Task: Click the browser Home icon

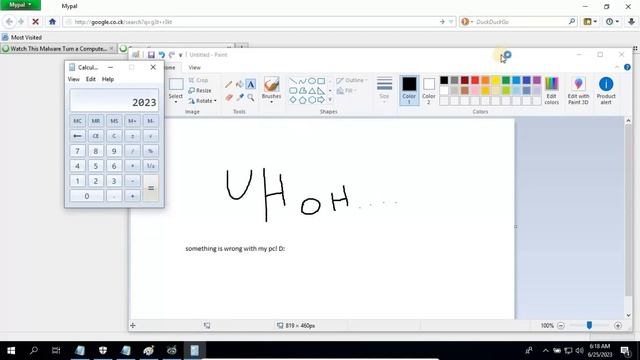Action: click(52, 22)
